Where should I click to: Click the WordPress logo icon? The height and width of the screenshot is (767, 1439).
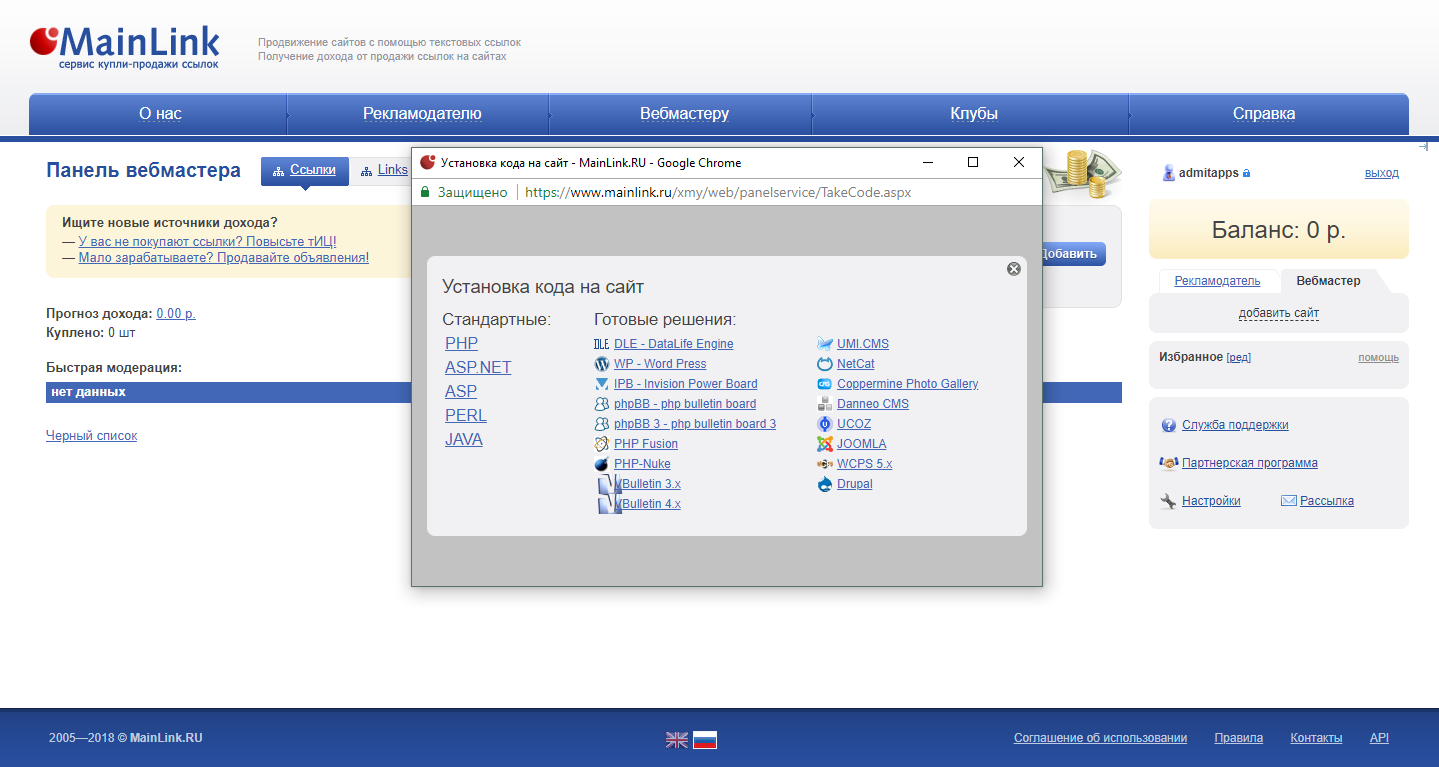point(601,364)
